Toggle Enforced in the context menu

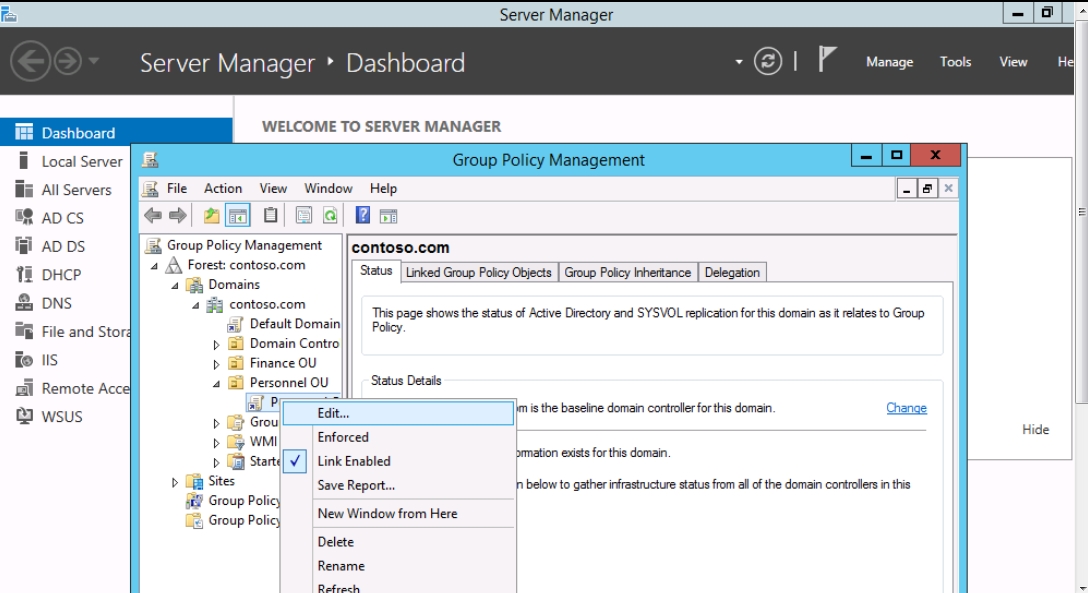343,437
